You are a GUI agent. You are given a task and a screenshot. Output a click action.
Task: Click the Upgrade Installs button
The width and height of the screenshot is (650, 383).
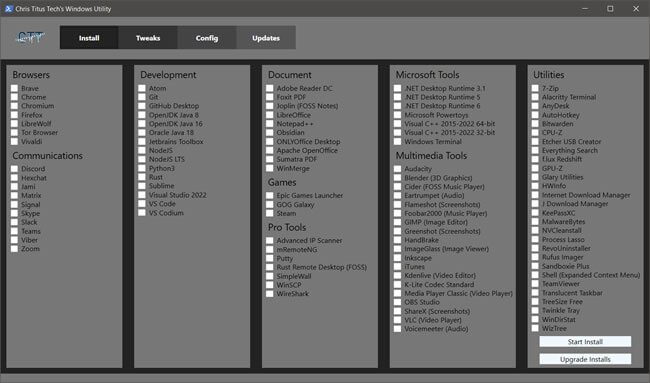(585, 359)
